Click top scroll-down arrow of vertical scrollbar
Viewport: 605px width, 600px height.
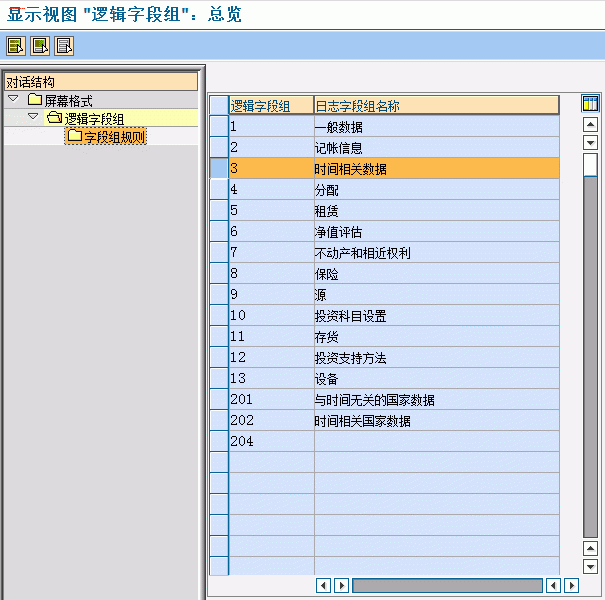[590, 143]
